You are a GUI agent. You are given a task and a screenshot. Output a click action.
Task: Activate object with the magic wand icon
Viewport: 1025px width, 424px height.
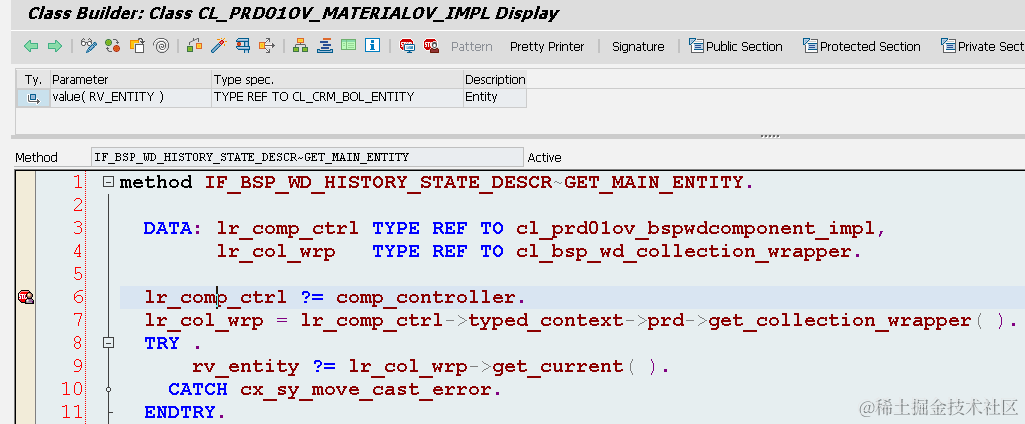click(x=218, y=46)
